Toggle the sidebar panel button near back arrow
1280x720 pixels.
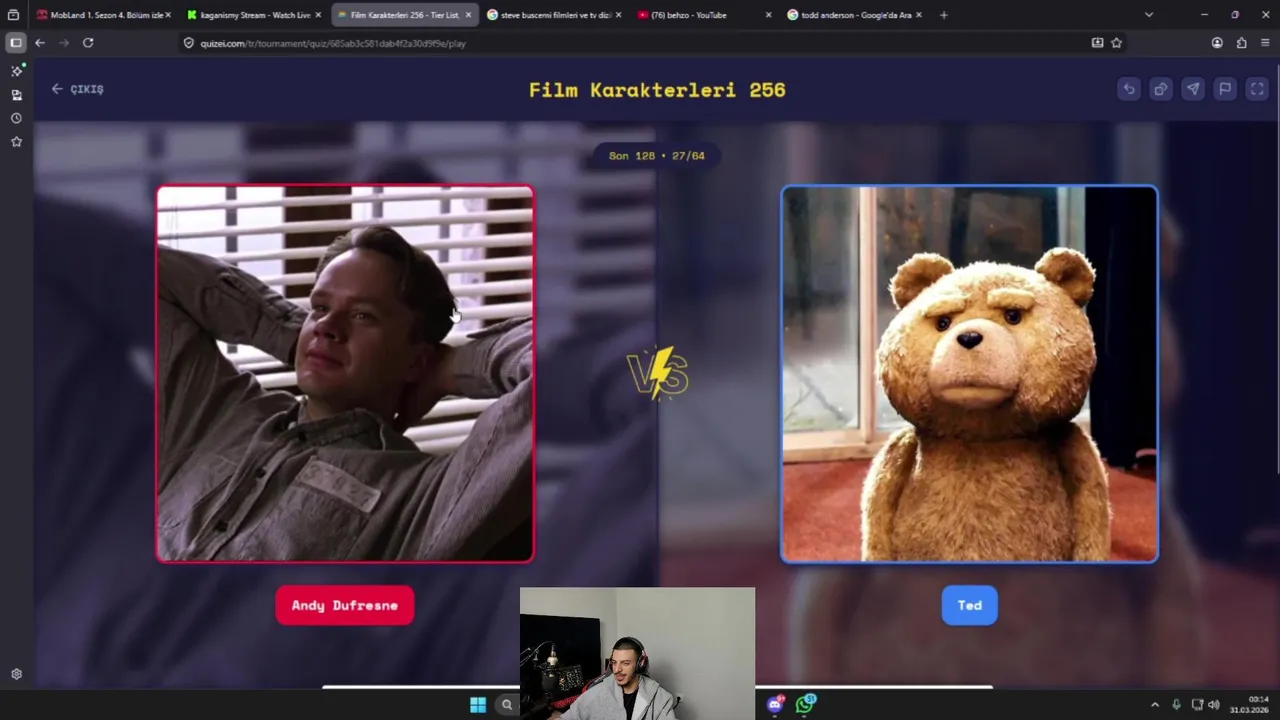(15, 43)
